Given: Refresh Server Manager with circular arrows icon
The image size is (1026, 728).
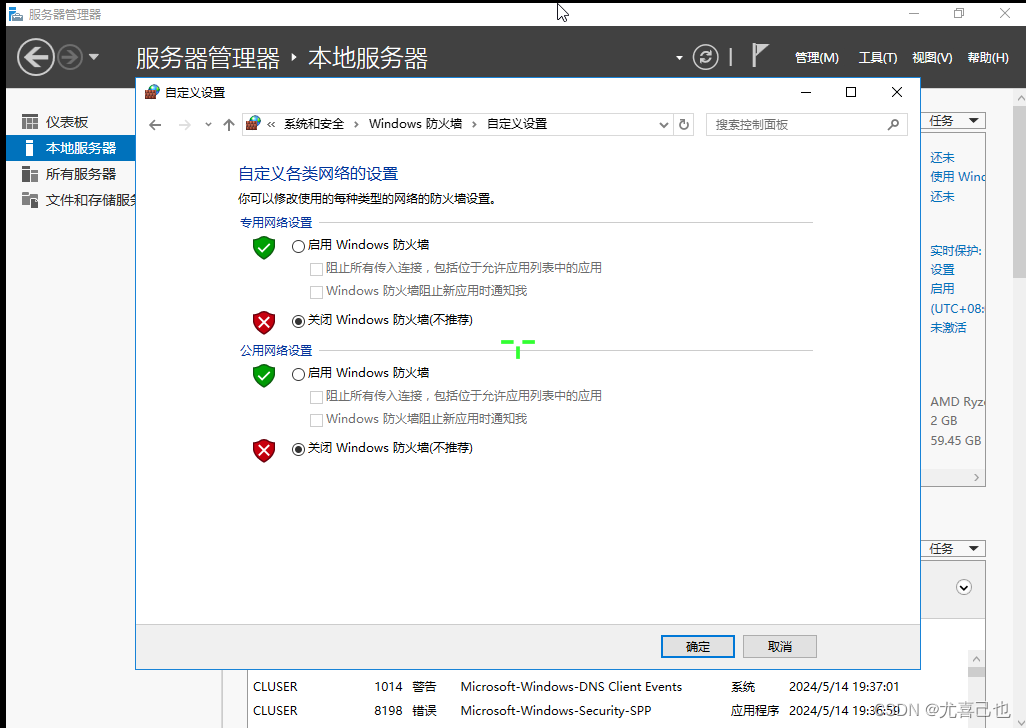Looking at the screenshot, I should (705, 57).
